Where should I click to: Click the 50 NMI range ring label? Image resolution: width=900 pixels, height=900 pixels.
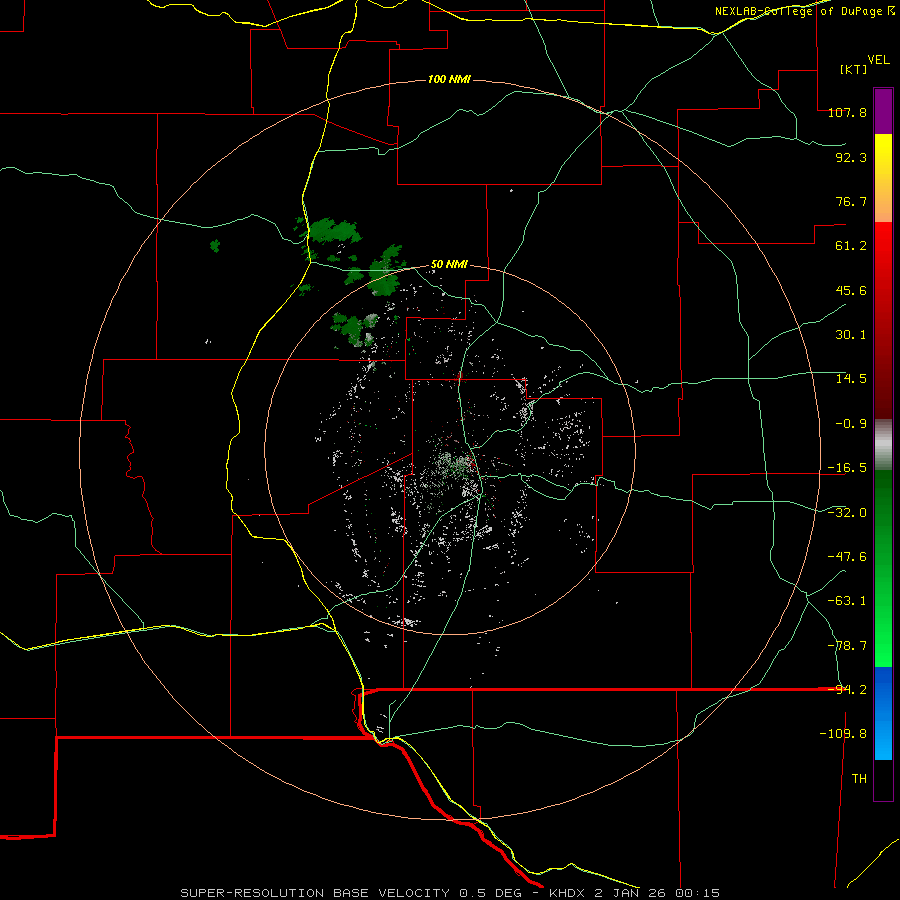pos(449,265)
